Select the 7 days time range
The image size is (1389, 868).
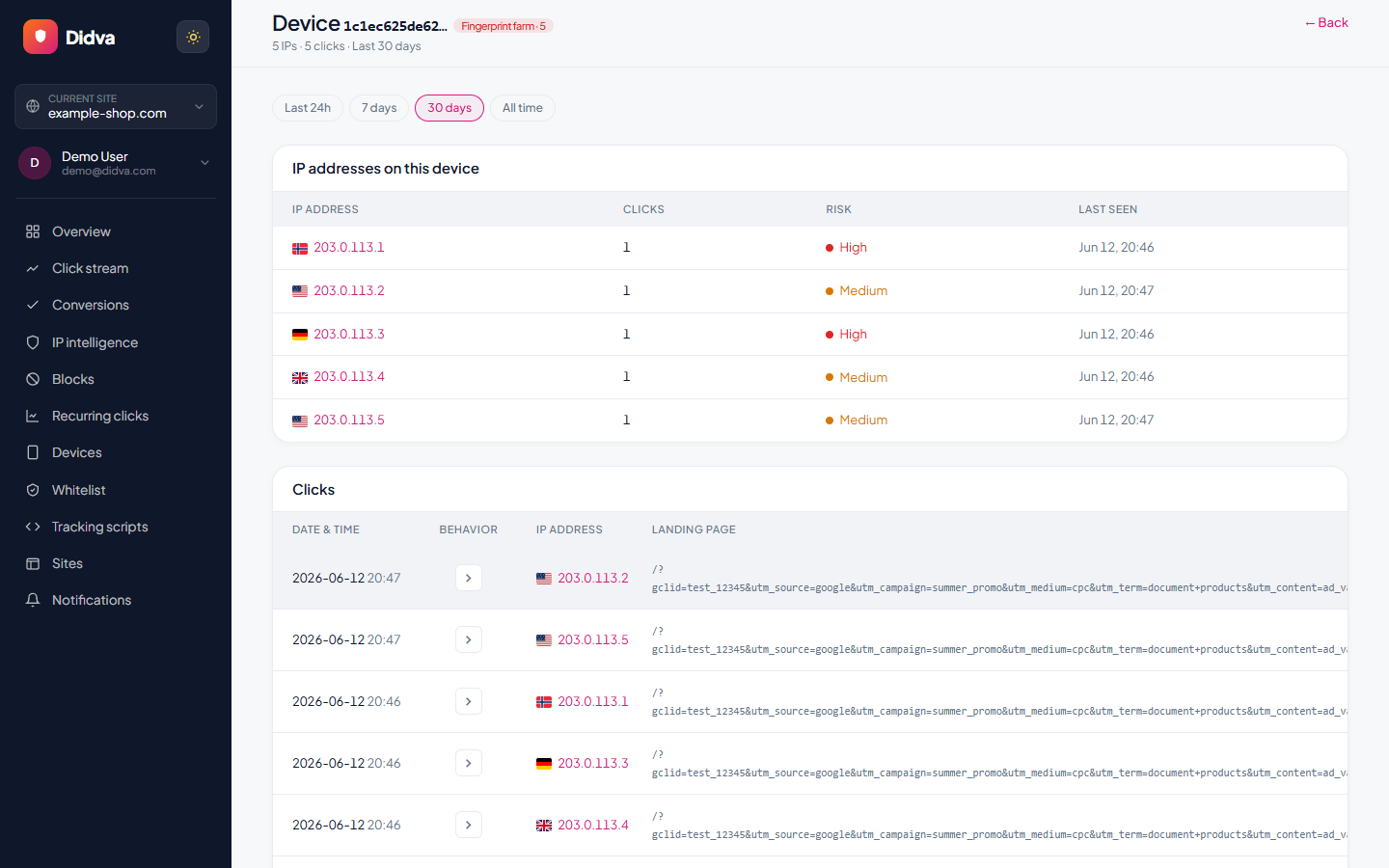[x=379, y=108]
